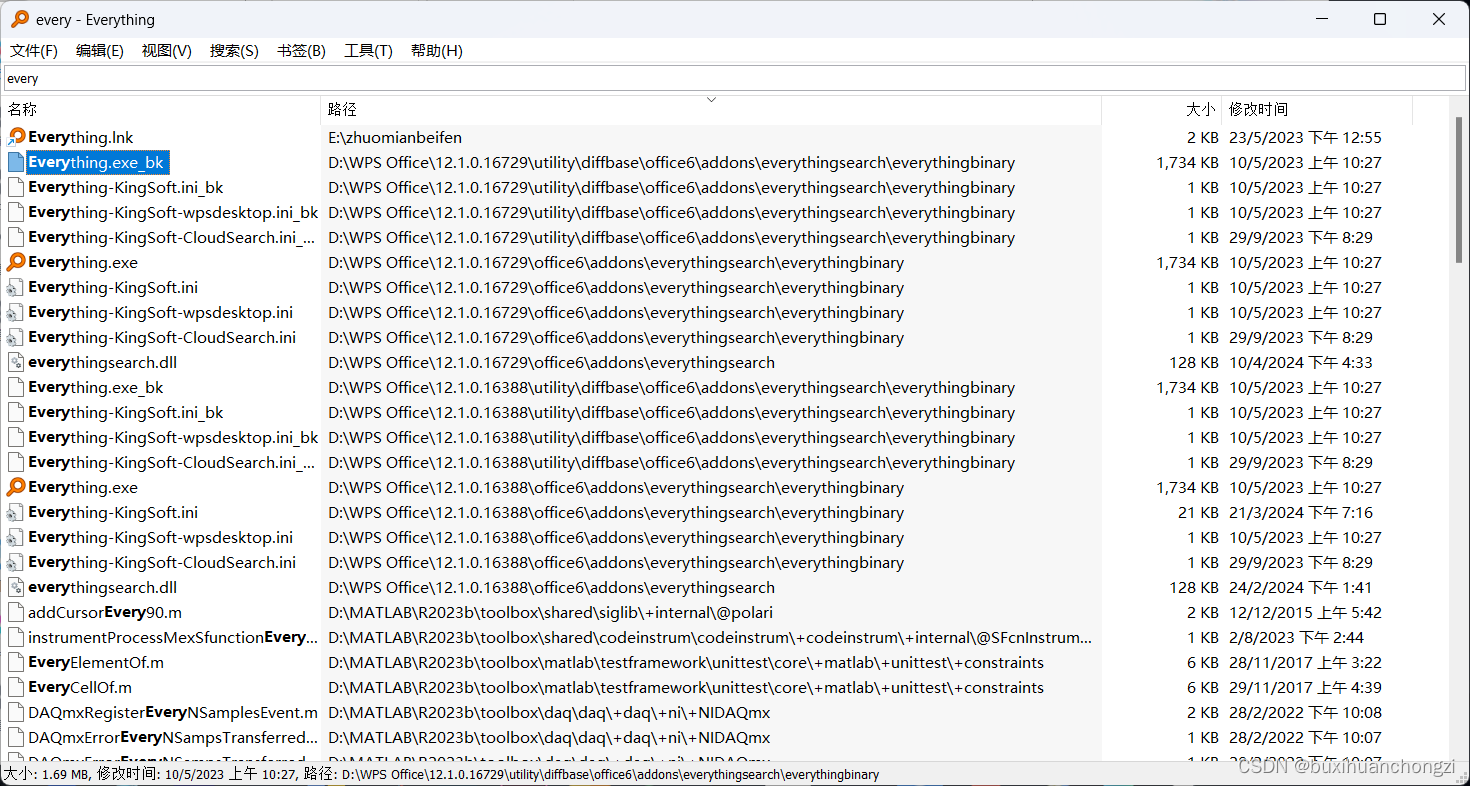Sort results by the 路径 column header
This screenshot has height=786, width=1470.
click(x=711, y=109)
